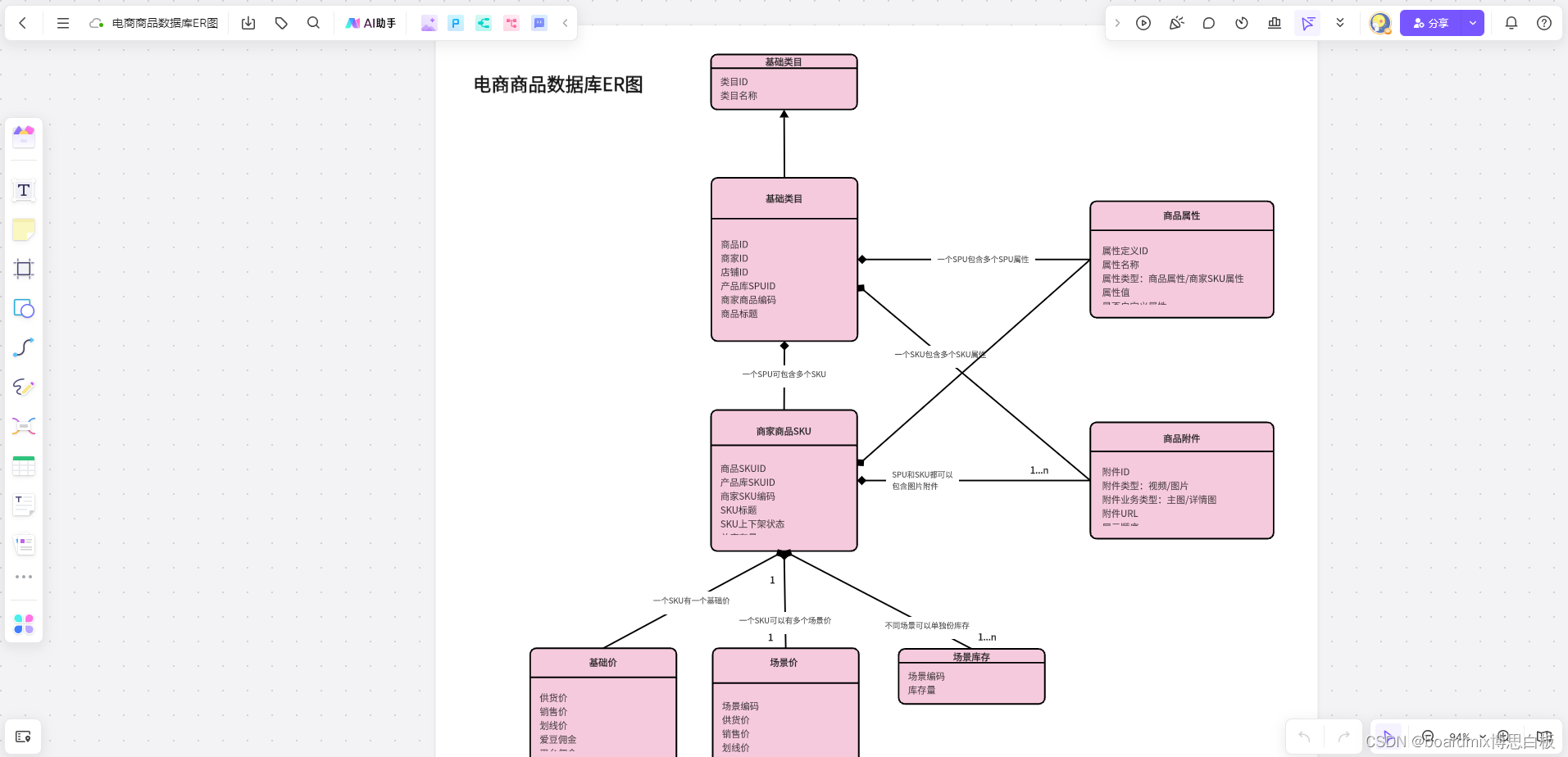
Task: Click the label 一个SPU包含多个SPU属性
Action: pos(983,259)
